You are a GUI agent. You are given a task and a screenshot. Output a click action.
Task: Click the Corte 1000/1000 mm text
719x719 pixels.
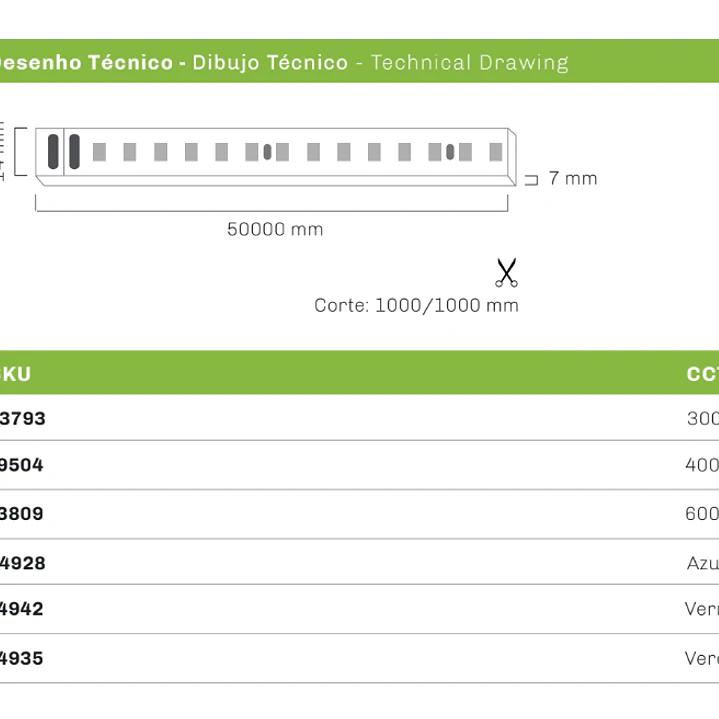416,305
